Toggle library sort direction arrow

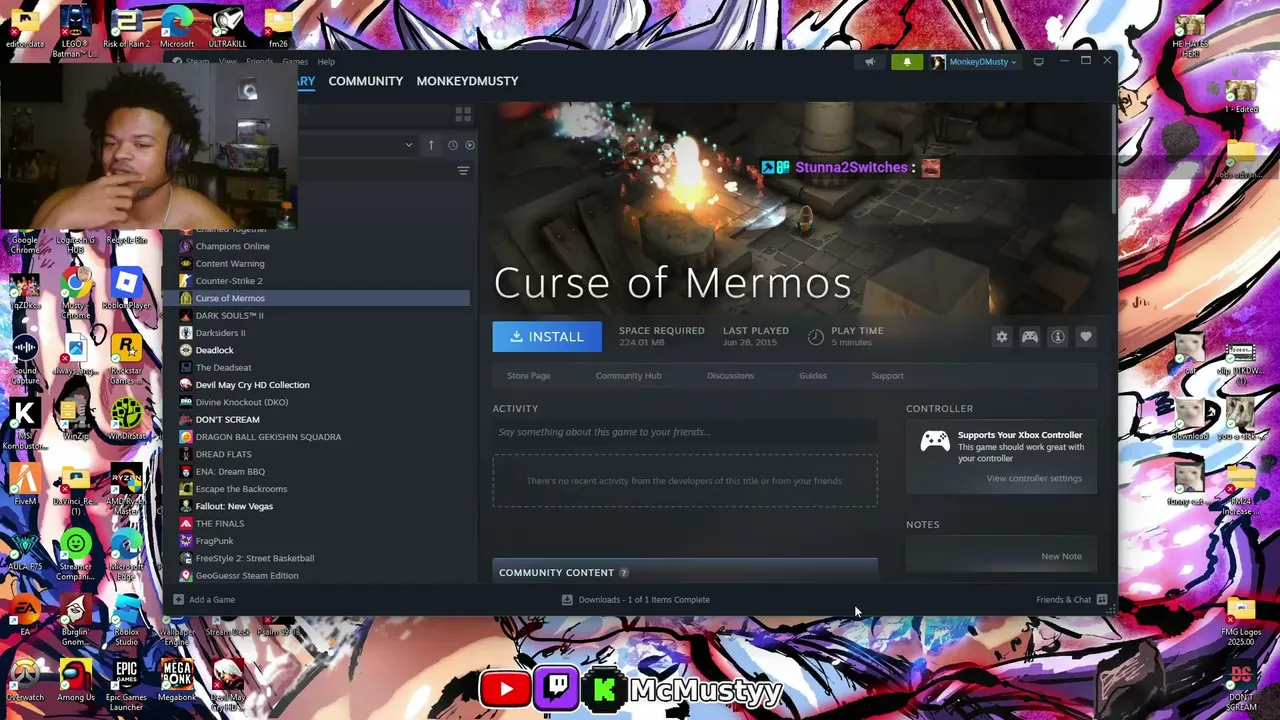point(431,145)
